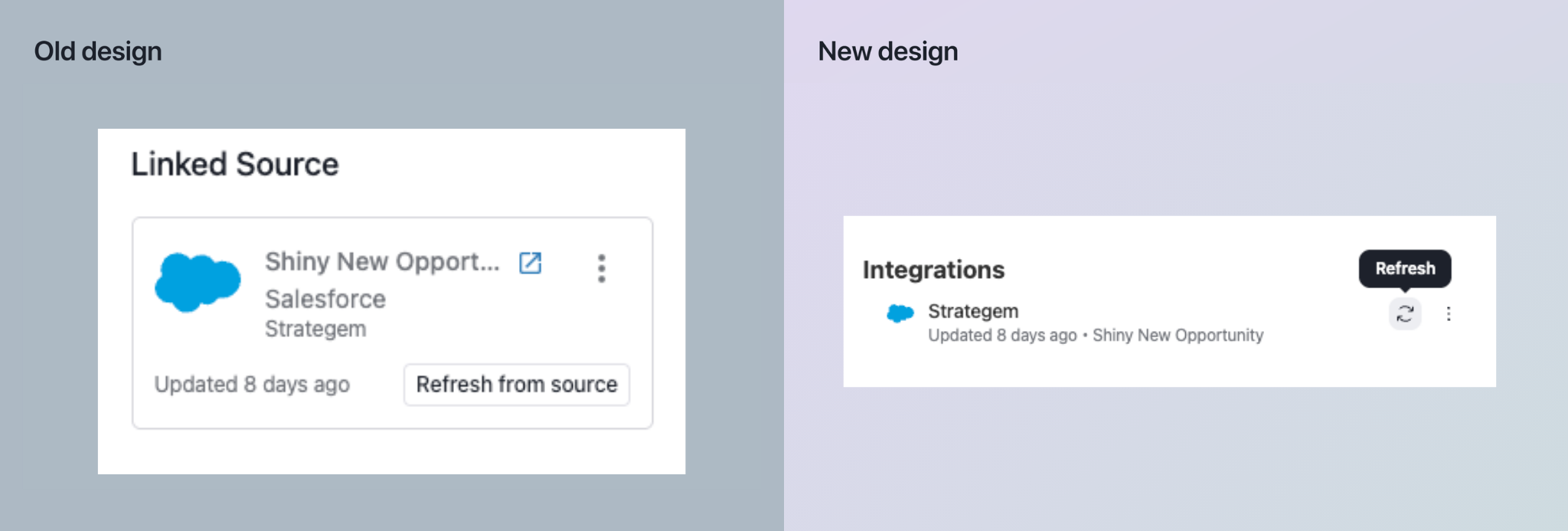Viewport: 1568px width, 531px height.
Task: Click the Strategem label under Salesforce in old card
Action: point(315,329)
